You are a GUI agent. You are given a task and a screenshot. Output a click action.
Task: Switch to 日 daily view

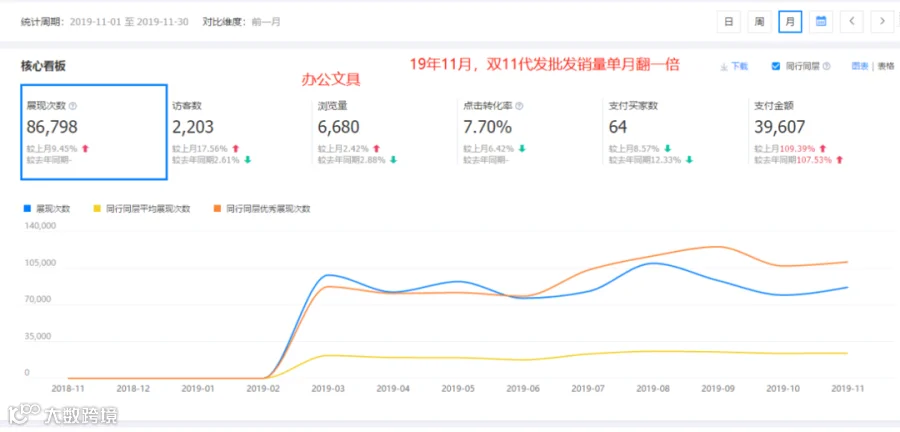click(x=728, y=22)
